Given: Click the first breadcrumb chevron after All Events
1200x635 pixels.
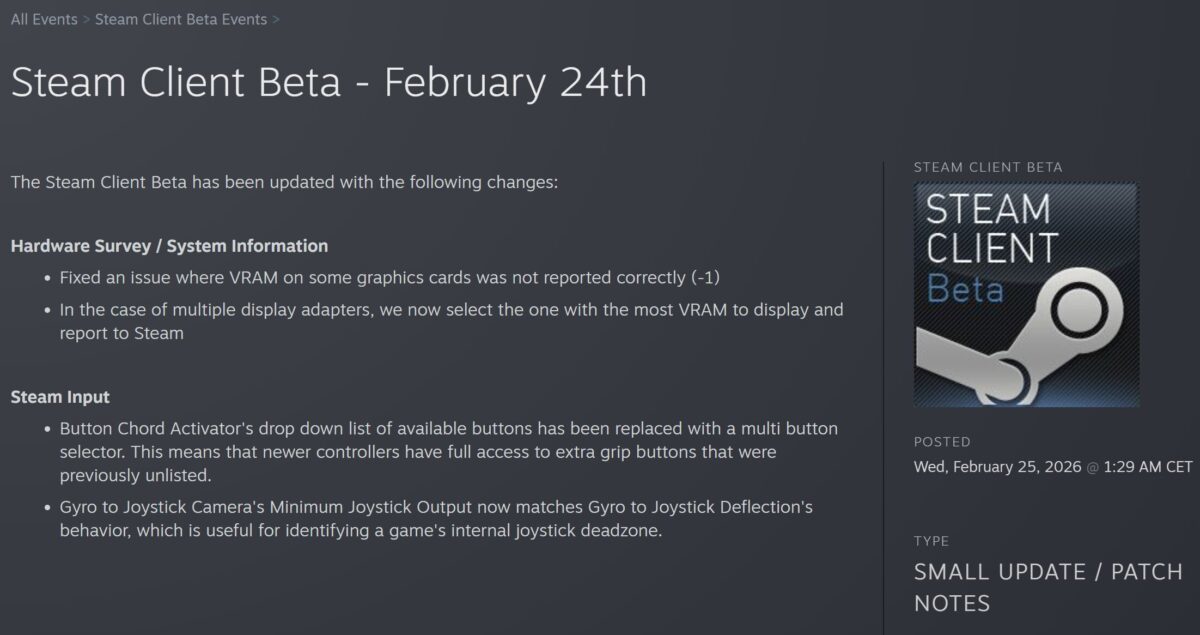Looking at the screenshot, I should (x=86, y=19).
